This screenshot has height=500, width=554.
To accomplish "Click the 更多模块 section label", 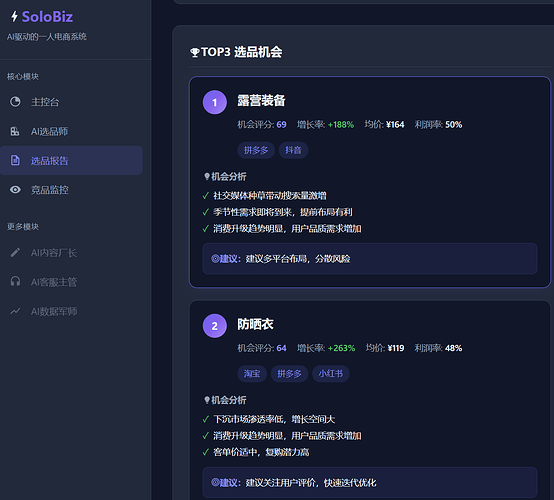I will (x=23, y=227).
